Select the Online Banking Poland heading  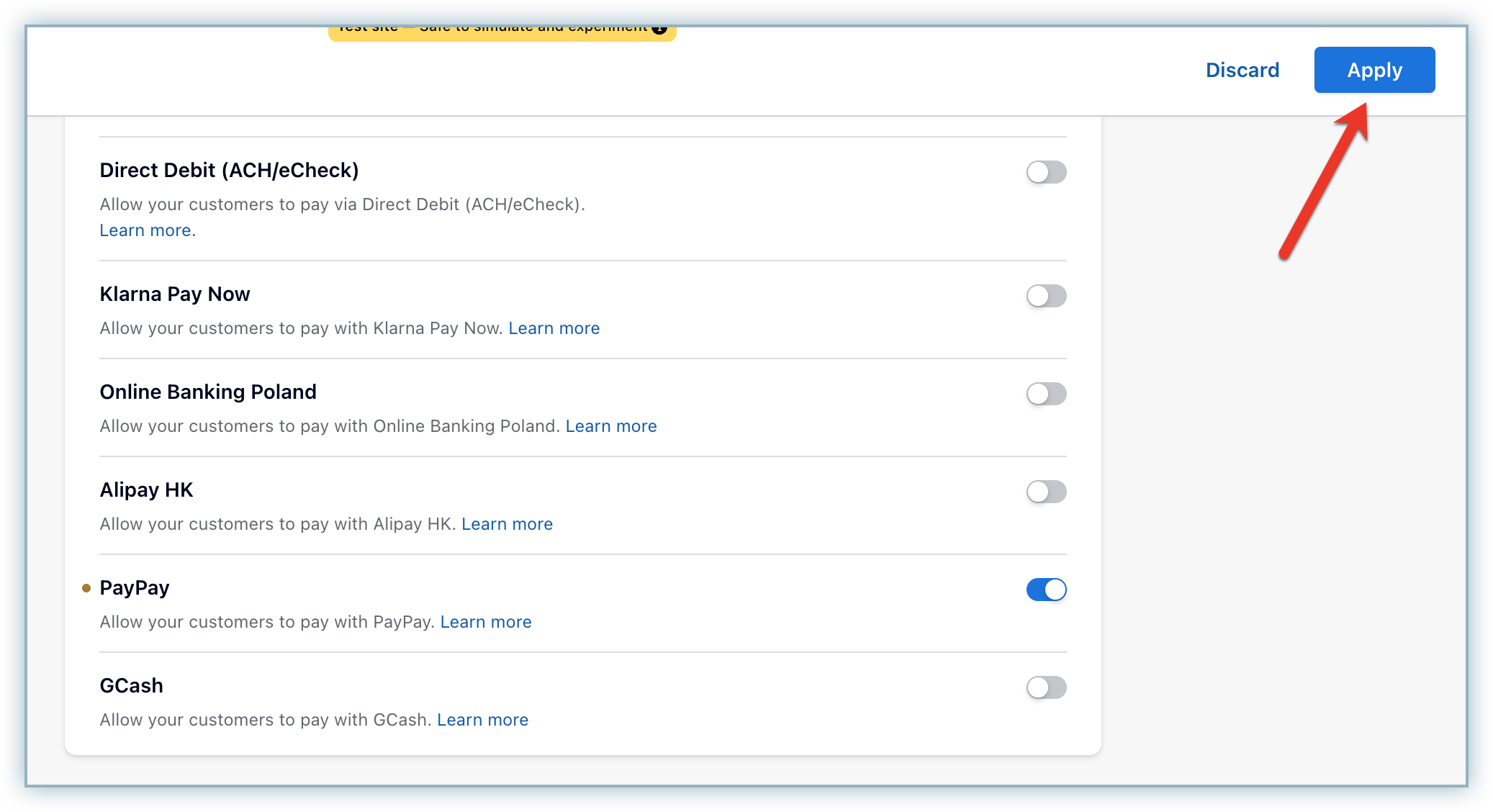tap(208, 392)
